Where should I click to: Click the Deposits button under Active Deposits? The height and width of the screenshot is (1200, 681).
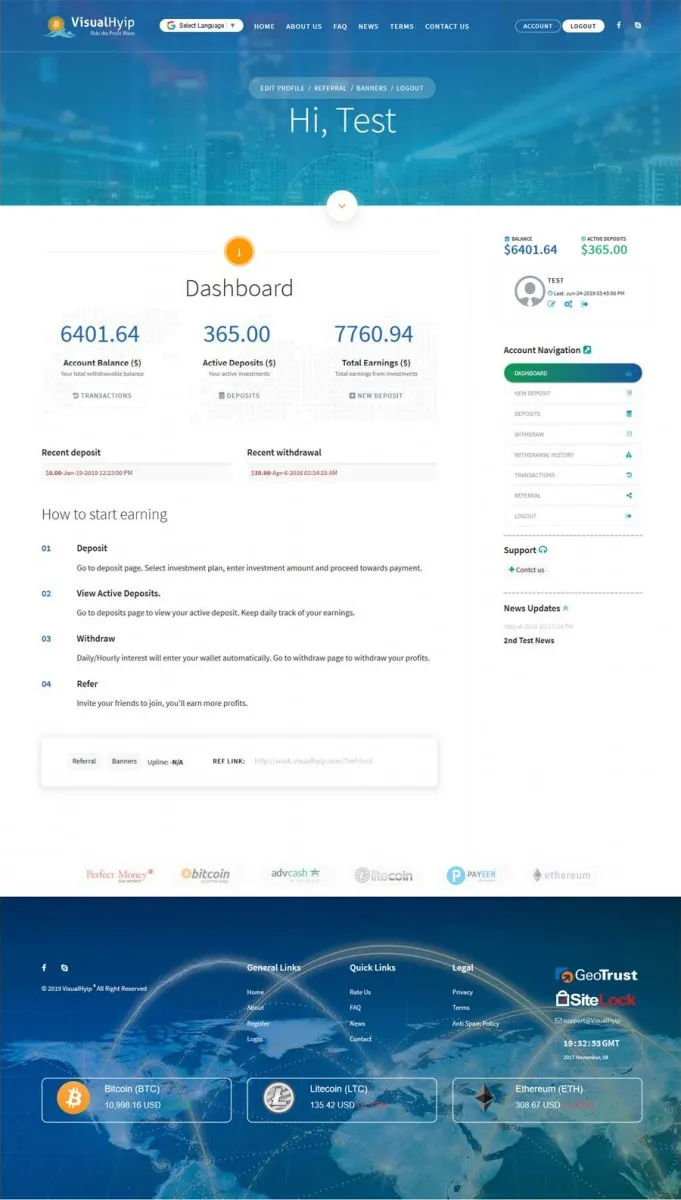239,396
